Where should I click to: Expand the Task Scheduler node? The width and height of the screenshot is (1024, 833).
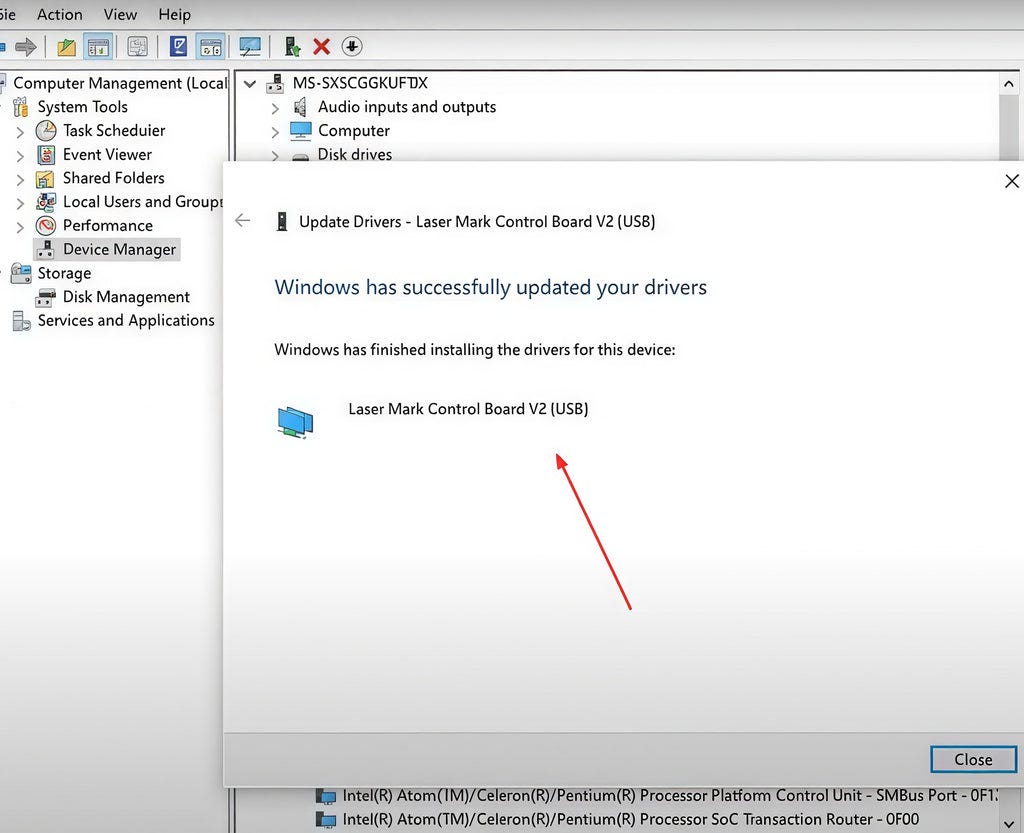tap(20, 132)
